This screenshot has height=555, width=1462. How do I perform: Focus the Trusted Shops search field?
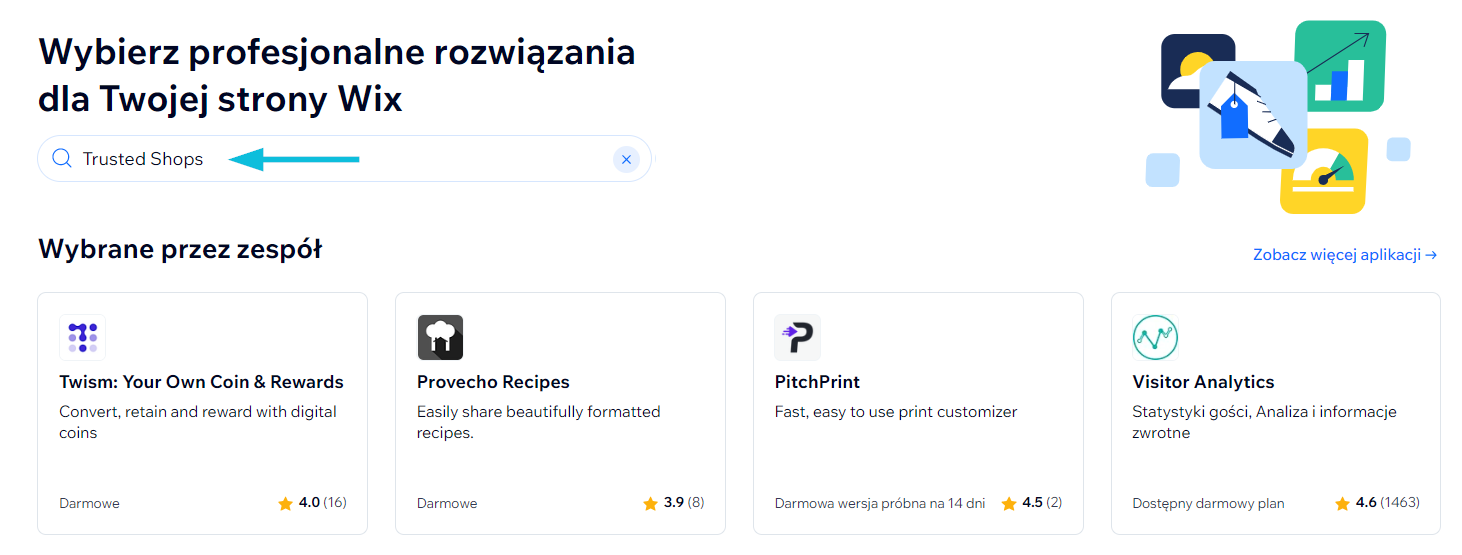(344, 159)
